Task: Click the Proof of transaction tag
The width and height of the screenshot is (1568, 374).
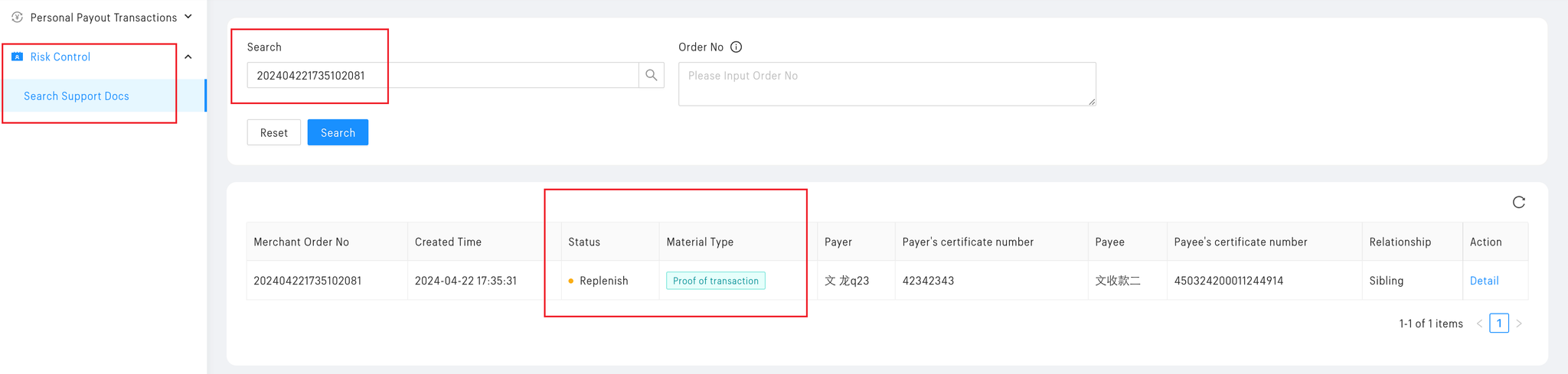Action: [x=716, y=281]
